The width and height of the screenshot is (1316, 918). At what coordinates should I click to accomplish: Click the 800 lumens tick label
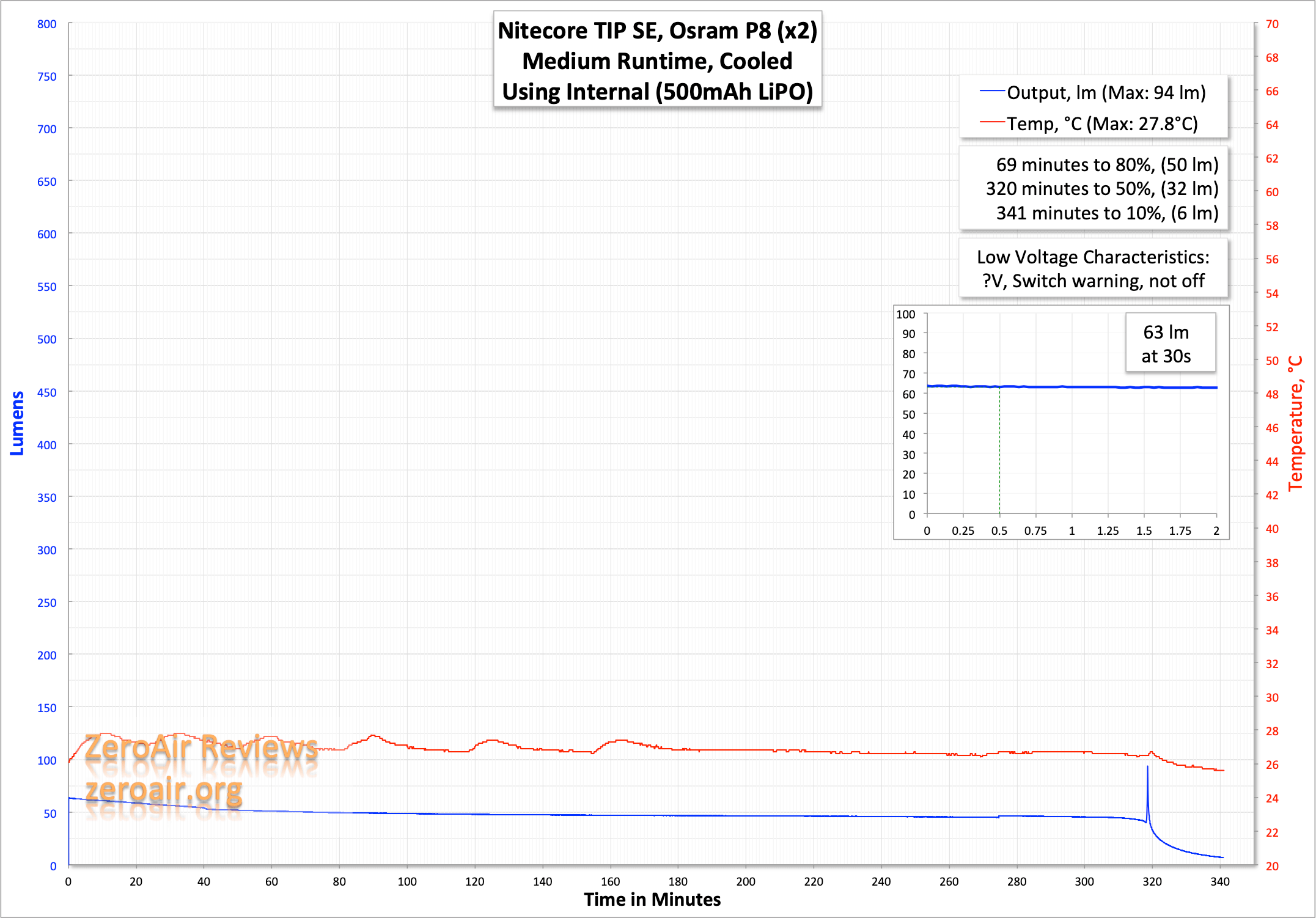click(x=46, y=24)
